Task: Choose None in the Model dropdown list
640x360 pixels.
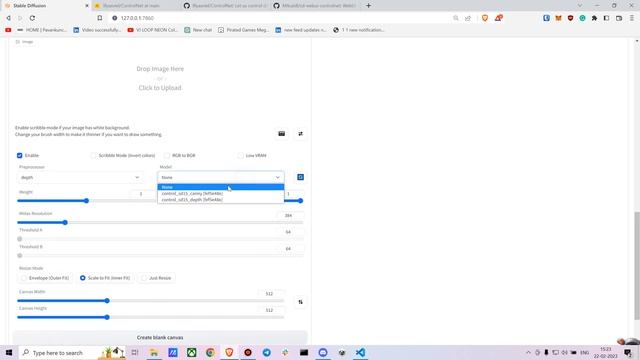Action: (221, 187)
